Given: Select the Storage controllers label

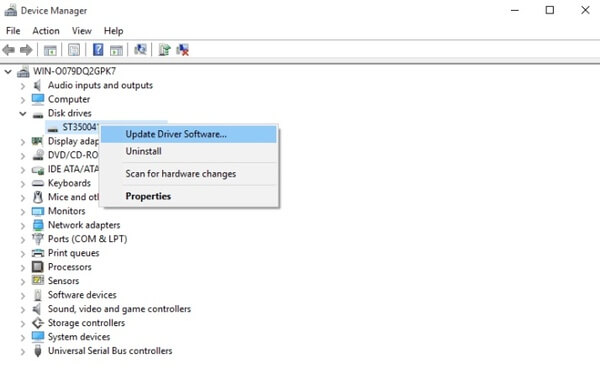Looking at the screenshot, I should pyautogui.click(x=86, y=323).
